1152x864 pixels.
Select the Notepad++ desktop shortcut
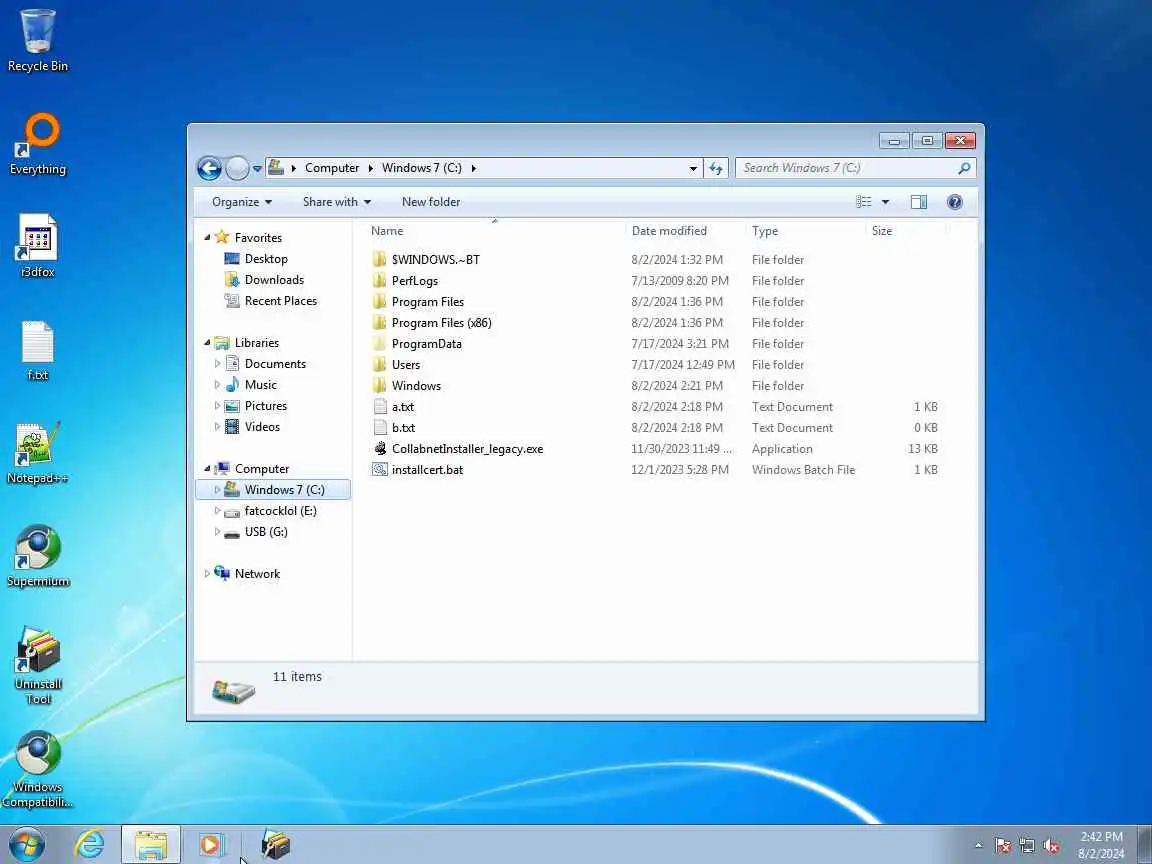pyautogui.click(x=37, y=453)
